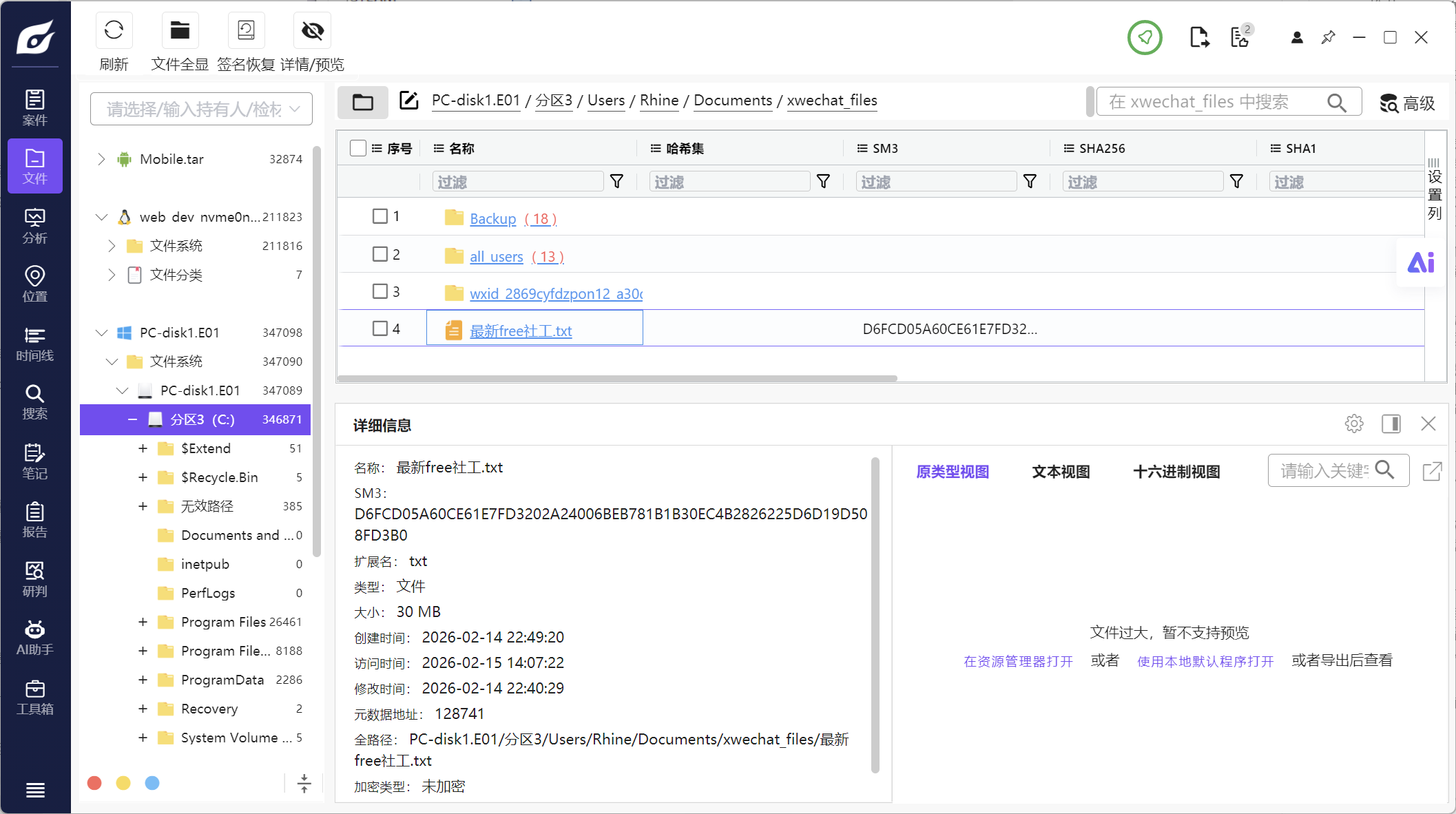Screen dimensions: 1456x814
Task: Open the 案件 sidebar section
Action: [35, 107]
